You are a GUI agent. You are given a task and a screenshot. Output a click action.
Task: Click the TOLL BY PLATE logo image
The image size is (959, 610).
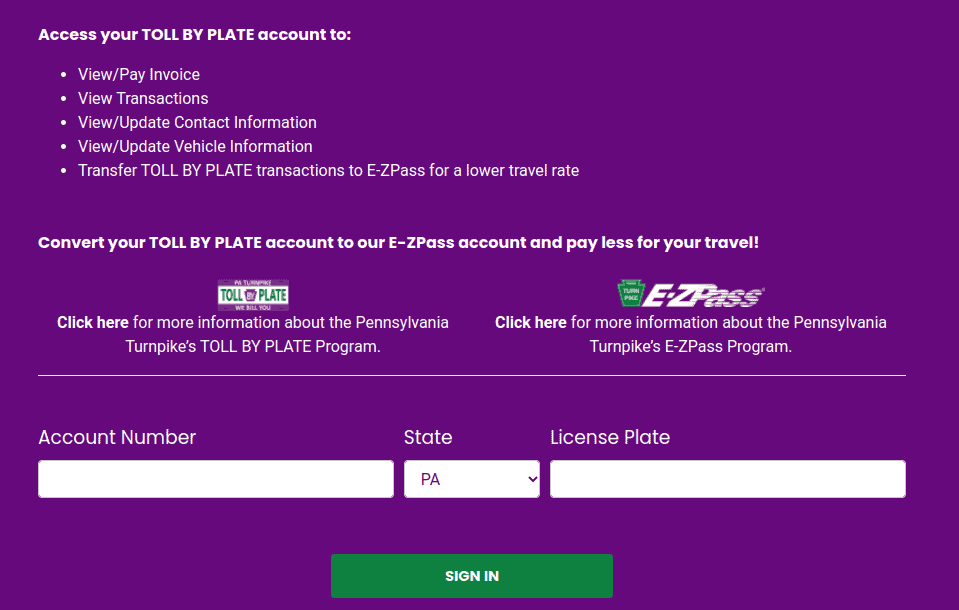(253, 295)
